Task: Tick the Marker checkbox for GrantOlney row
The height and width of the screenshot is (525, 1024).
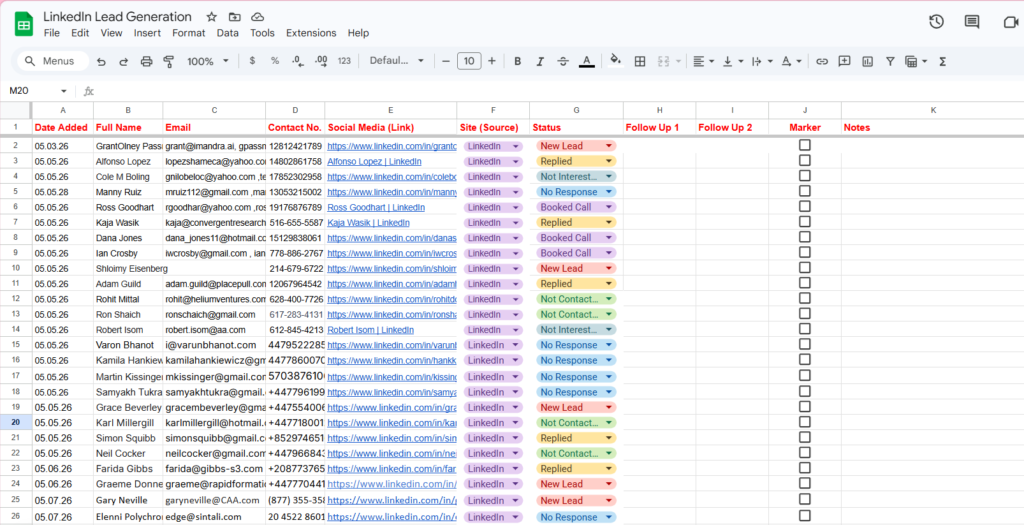Action: coord(805,145)
